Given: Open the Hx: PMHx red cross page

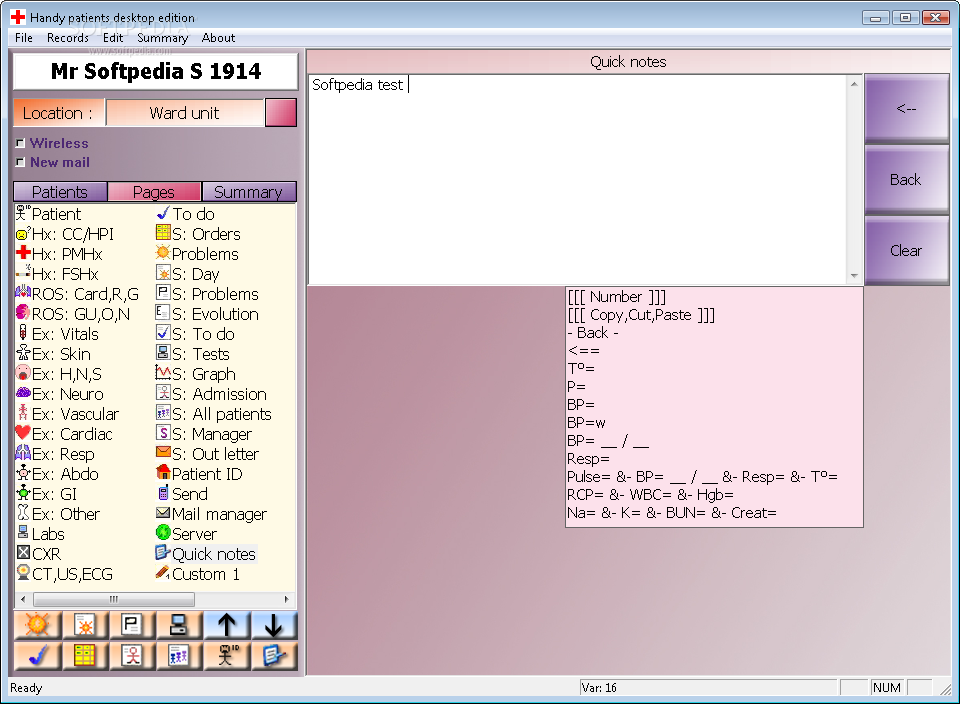Looking at the screenshot, I should (59, 254).
